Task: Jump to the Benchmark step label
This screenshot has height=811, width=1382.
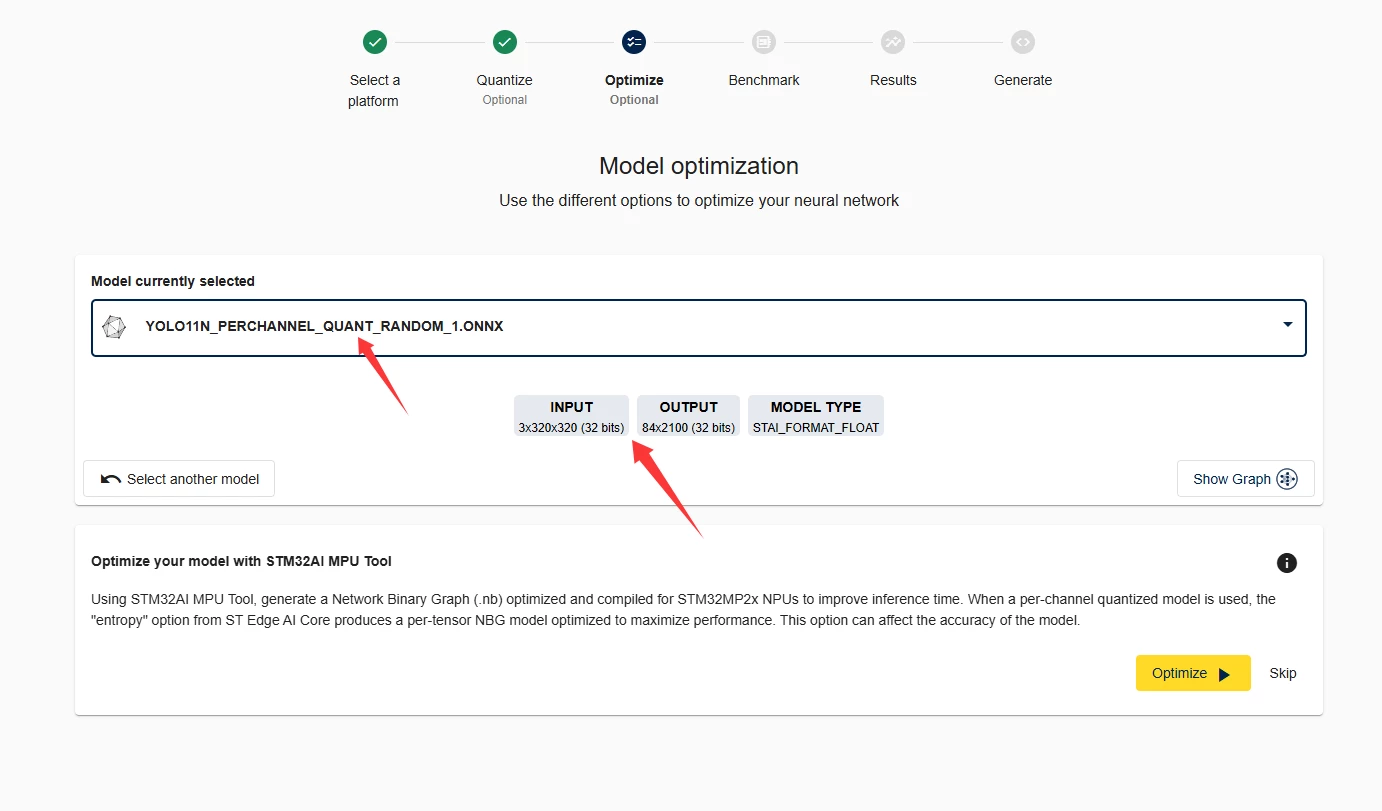Action: pyautogui.click(x=764, y=80)
